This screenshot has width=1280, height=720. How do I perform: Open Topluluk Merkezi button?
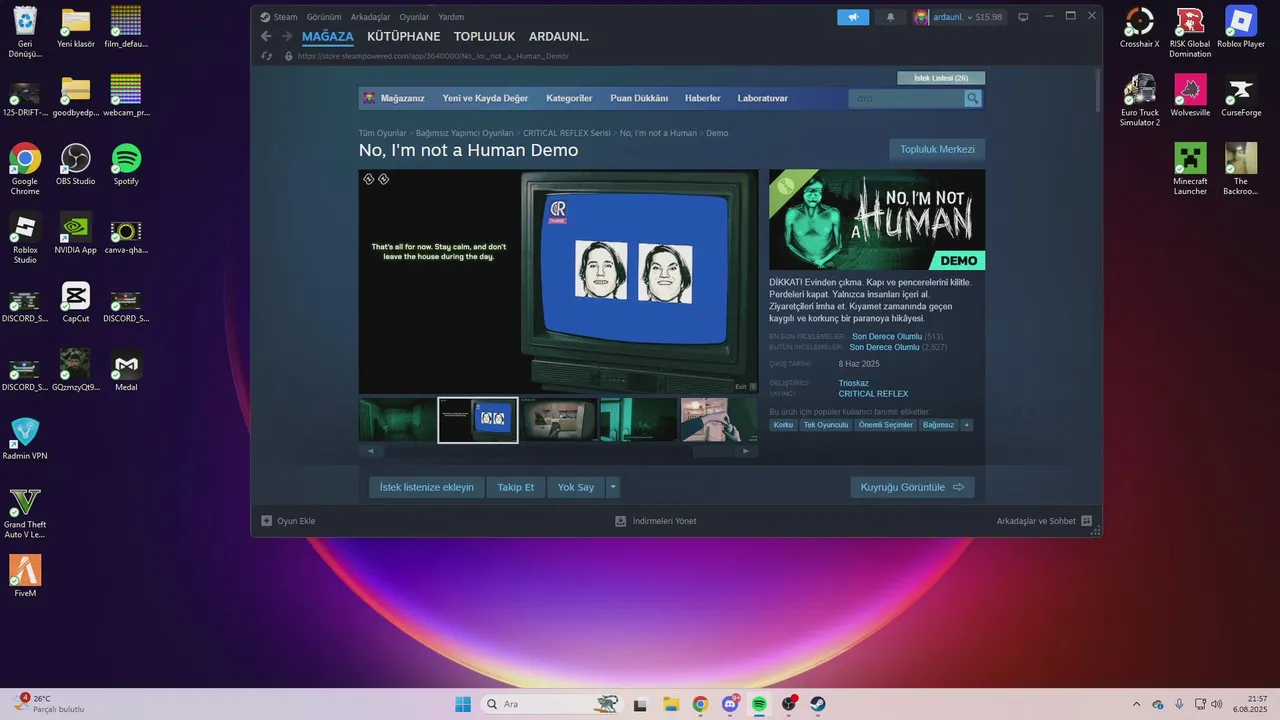click(x=937, y=149)
